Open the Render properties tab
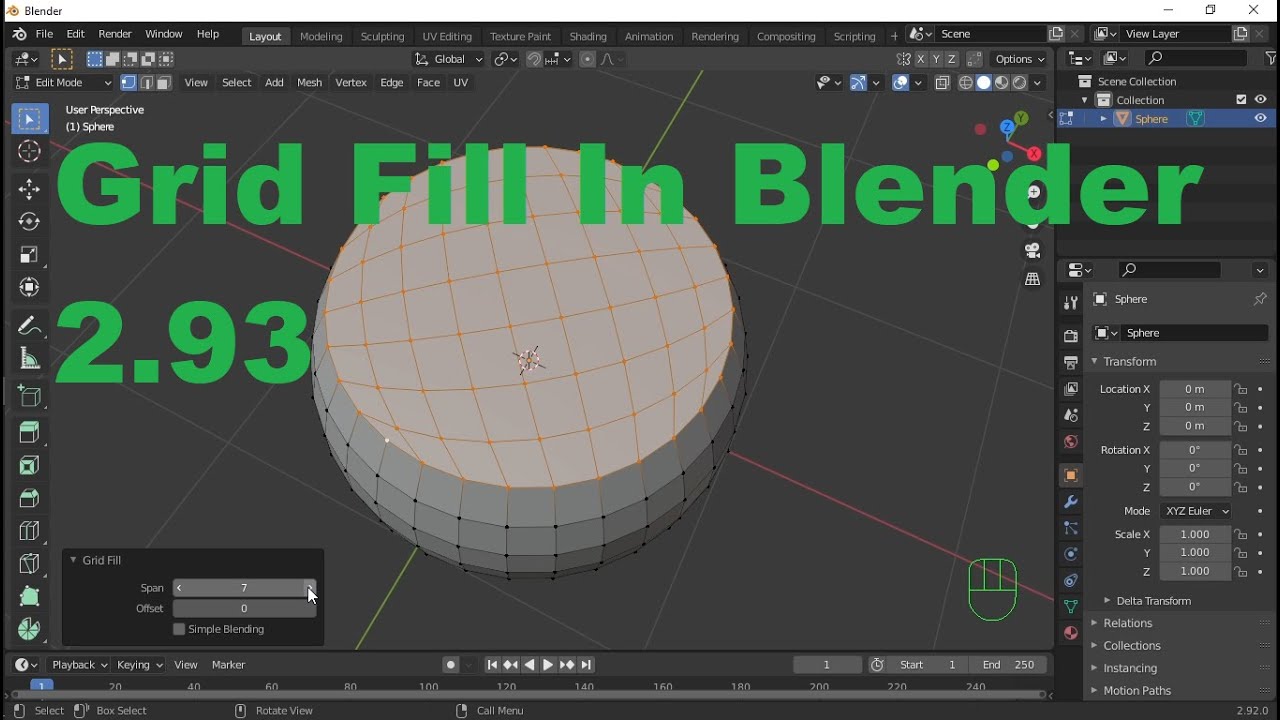The image size is (1280, 720). [1070, 336]
